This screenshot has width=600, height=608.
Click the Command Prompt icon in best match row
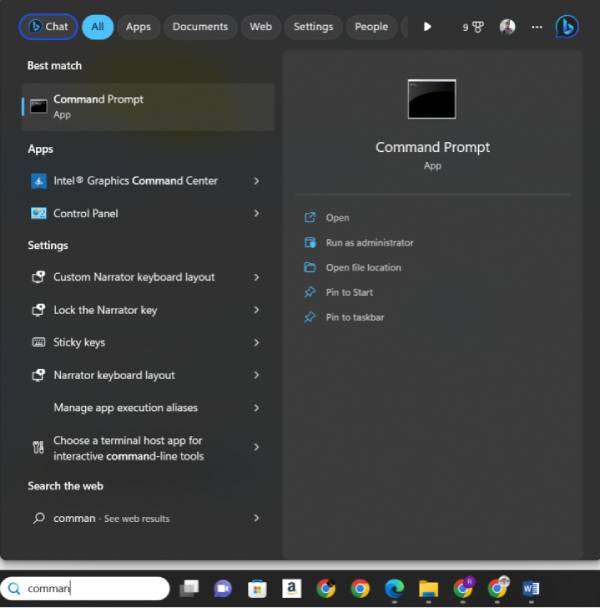(39, 107)
